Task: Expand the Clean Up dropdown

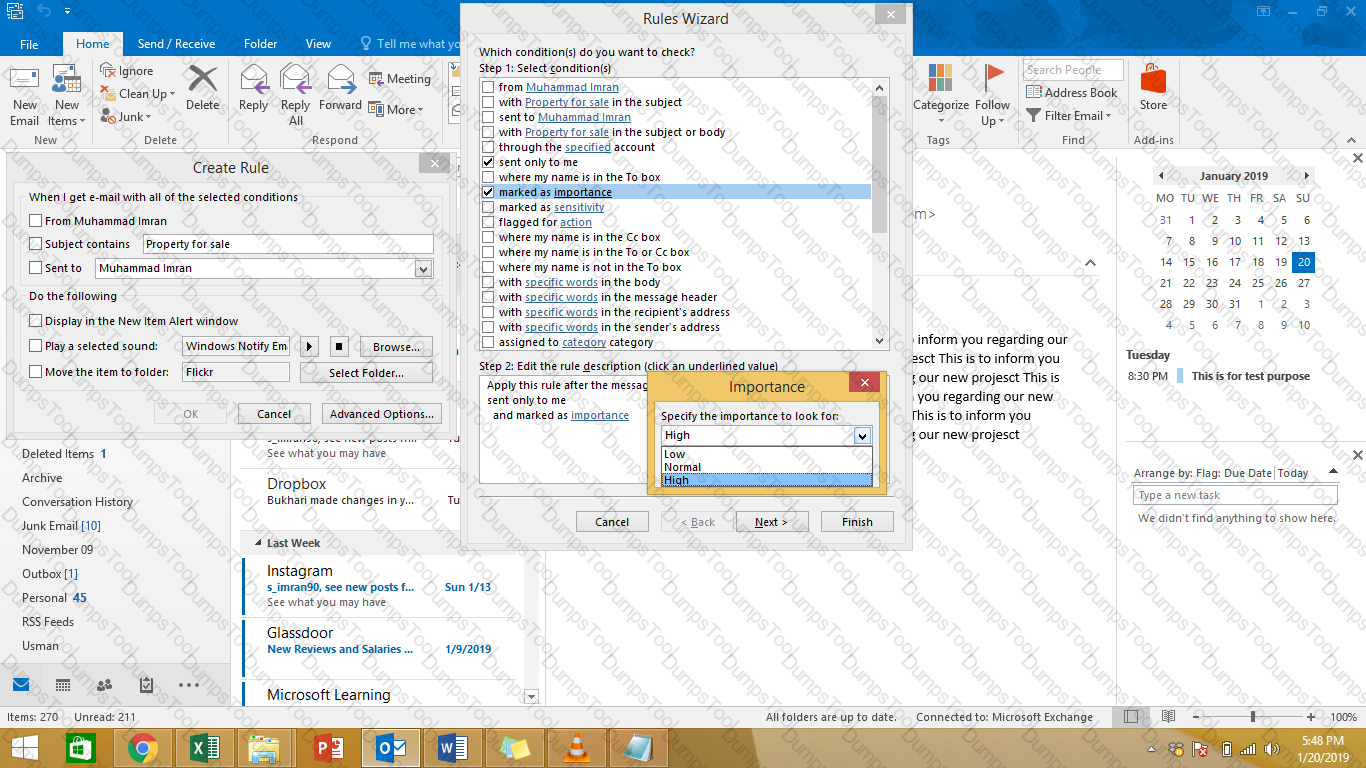Action: point(172,94)
